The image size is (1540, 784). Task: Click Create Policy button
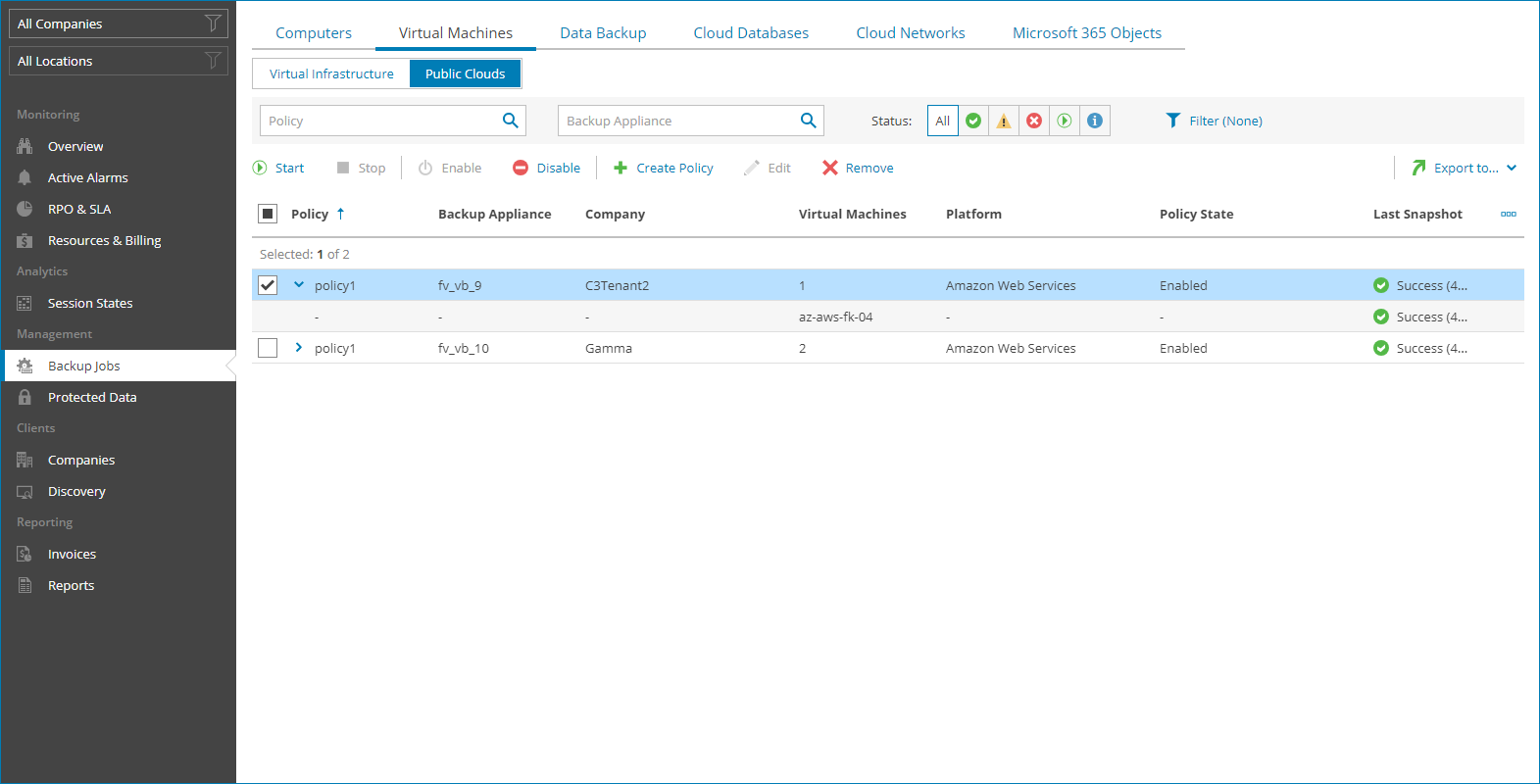click(664, 168)
